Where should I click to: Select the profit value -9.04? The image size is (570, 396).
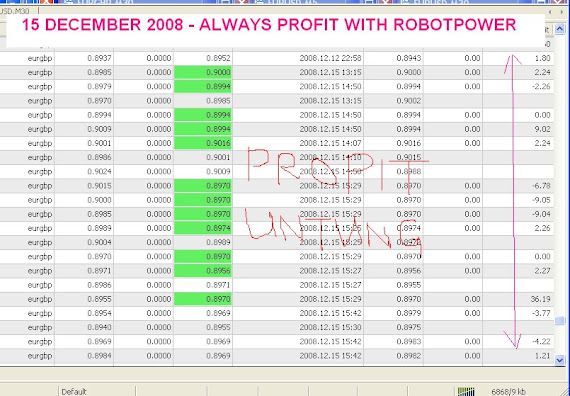[x=541, y=214]
